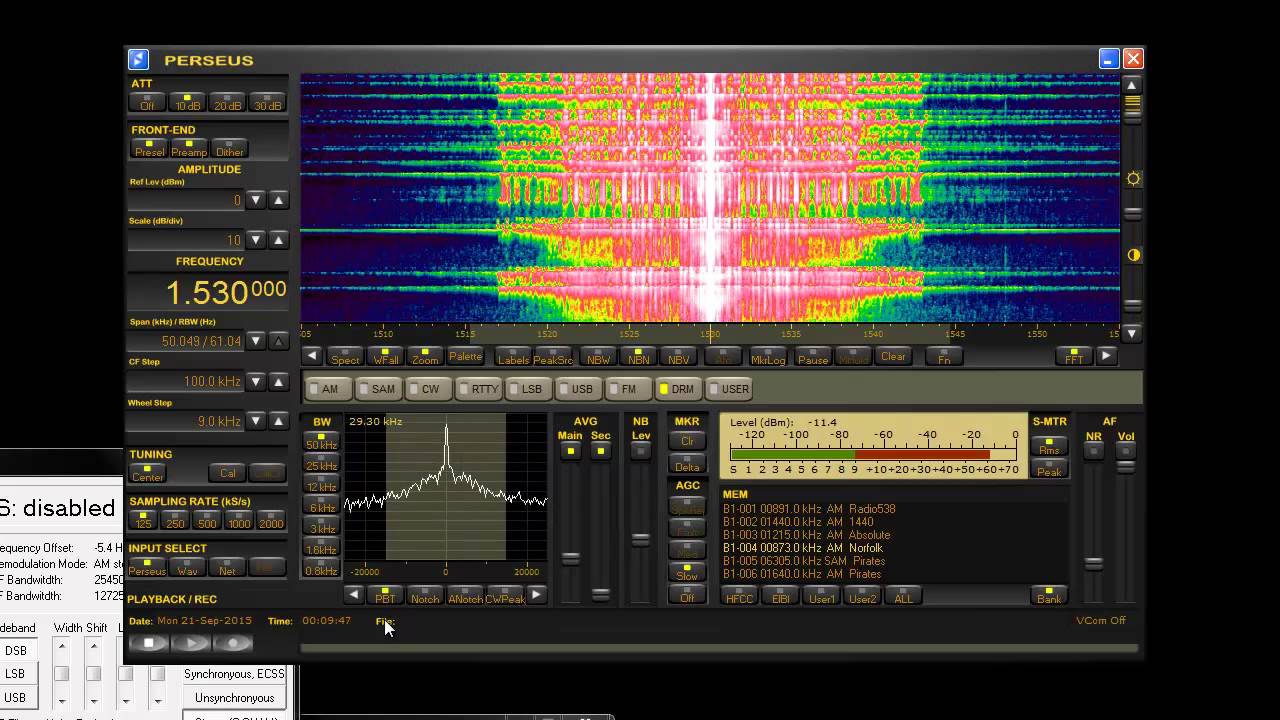Toggle AVG Main averaging indicator

tap(570, 451)
